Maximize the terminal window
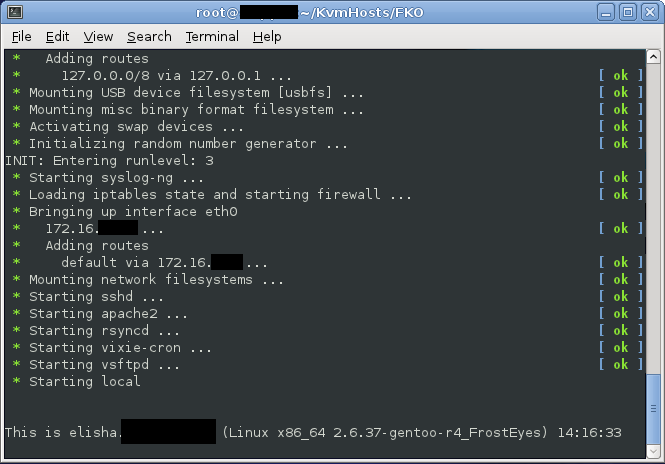This screenshot has width=665, height=464. coord(628,12)
